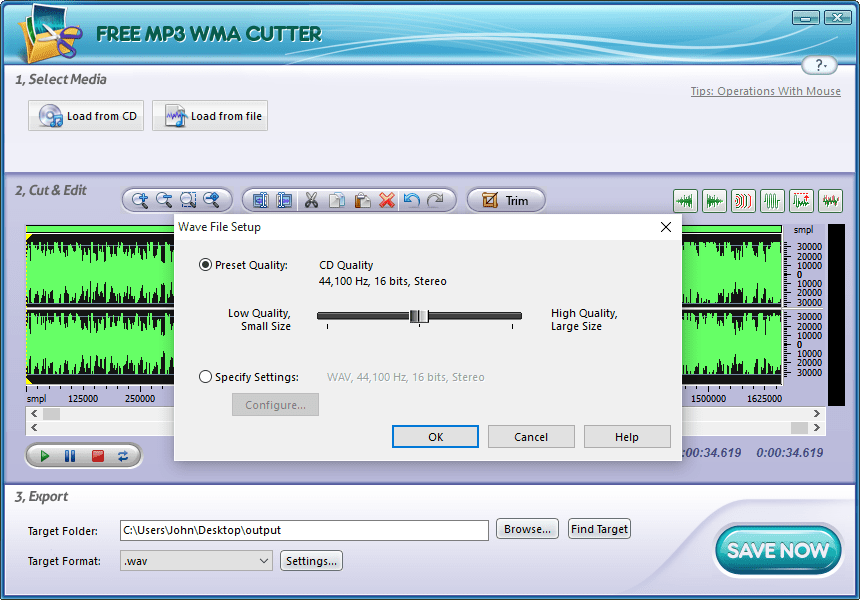Click the normalize effect icon with red arrow

[x=801, y=201]
